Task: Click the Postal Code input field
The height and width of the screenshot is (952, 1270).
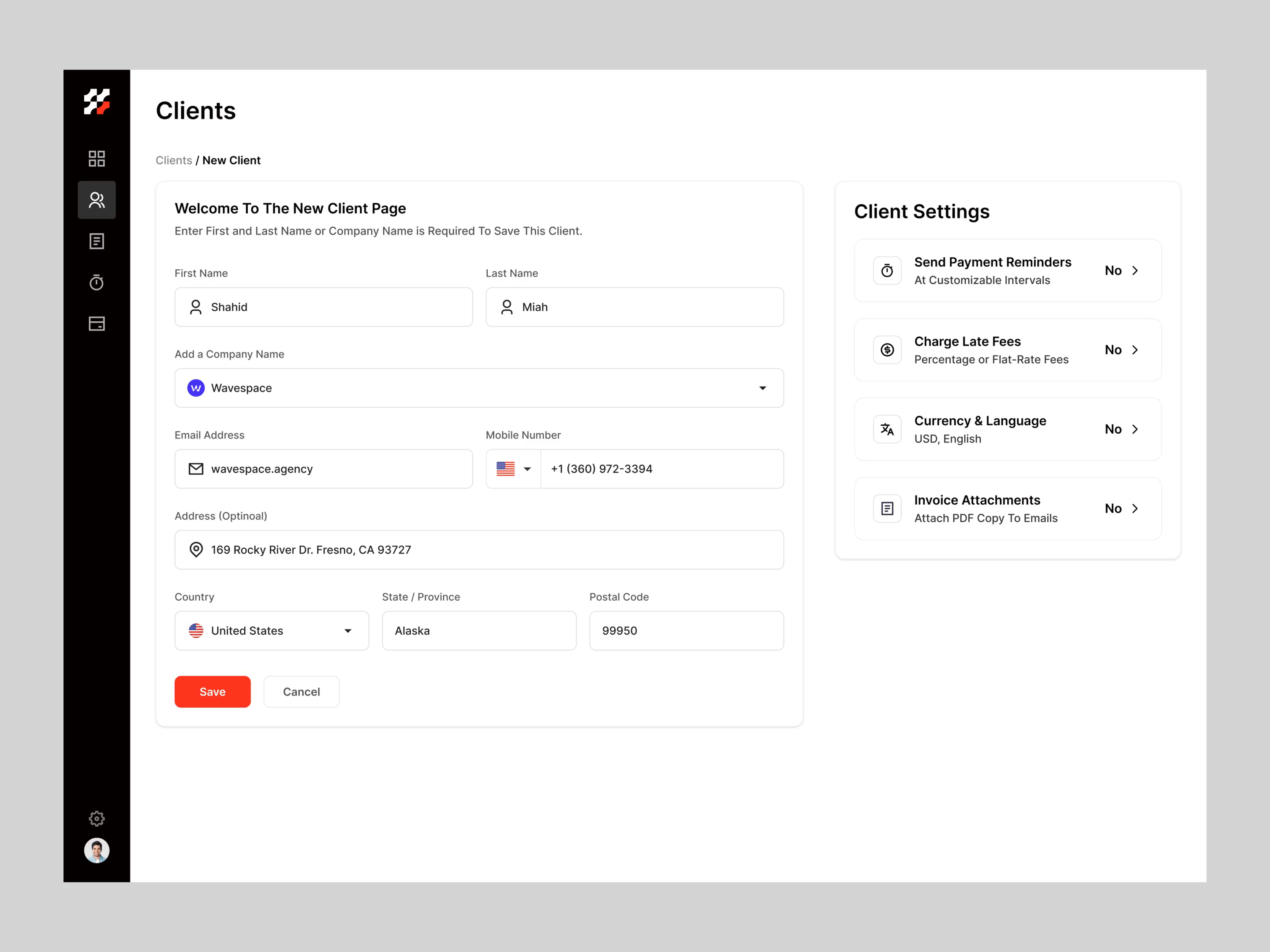Action: click(x=686, y=631)
